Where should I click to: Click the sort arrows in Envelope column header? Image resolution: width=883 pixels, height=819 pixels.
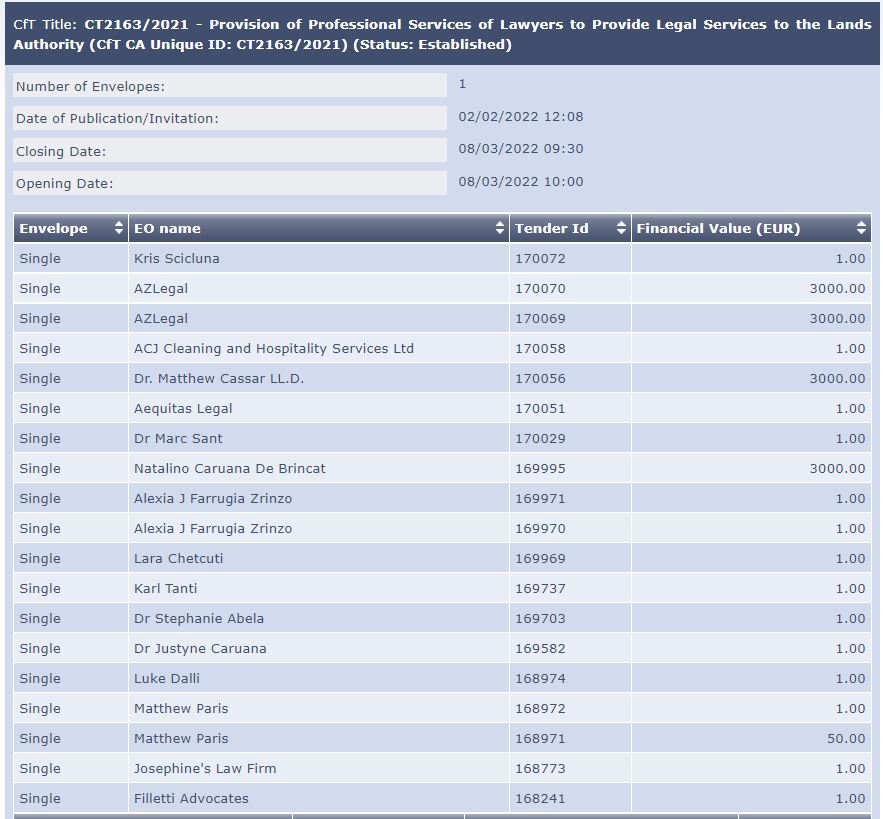point(120,228)
